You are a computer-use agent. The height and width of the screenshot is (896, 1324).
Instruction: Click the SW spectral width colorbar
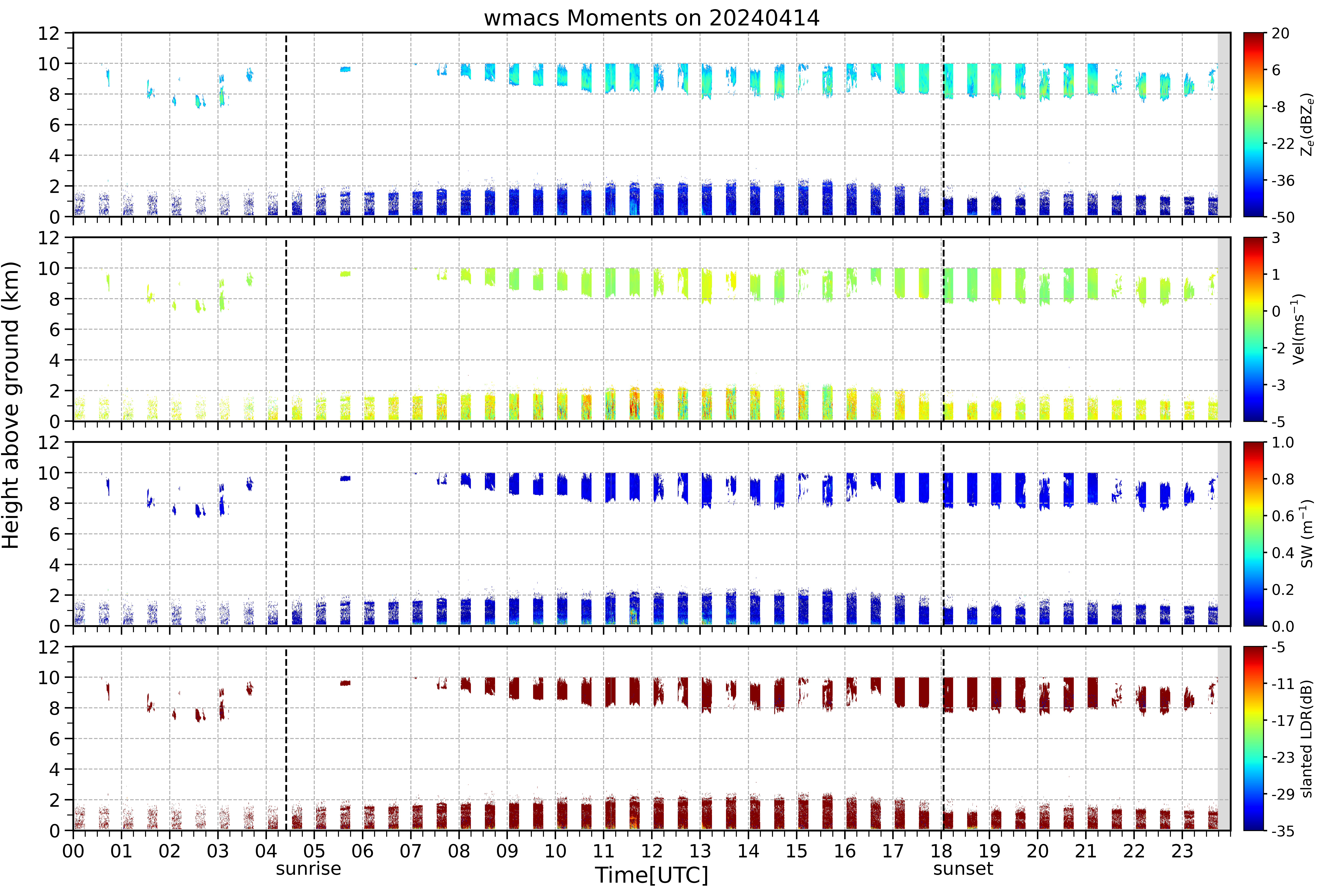coord(1254,534)
